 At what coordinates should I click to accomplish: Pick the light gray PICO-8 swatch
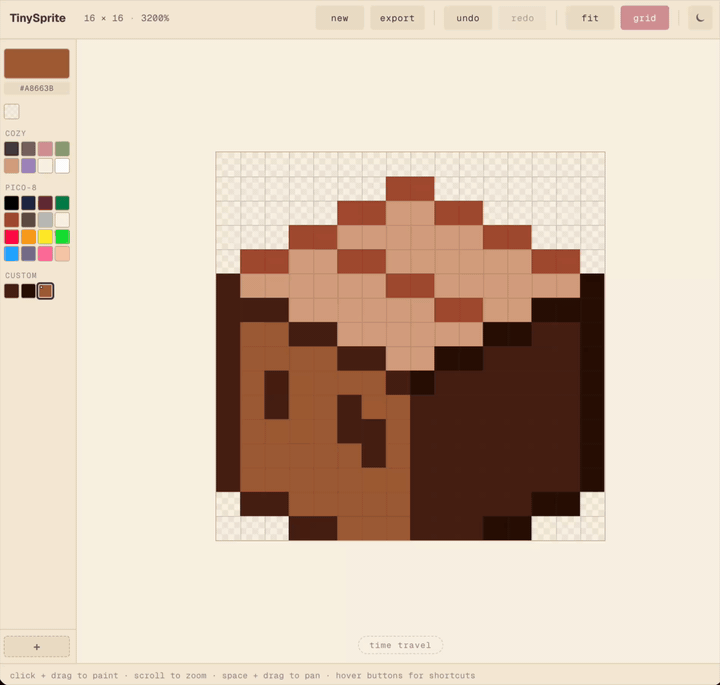click(x=45, y=220)
